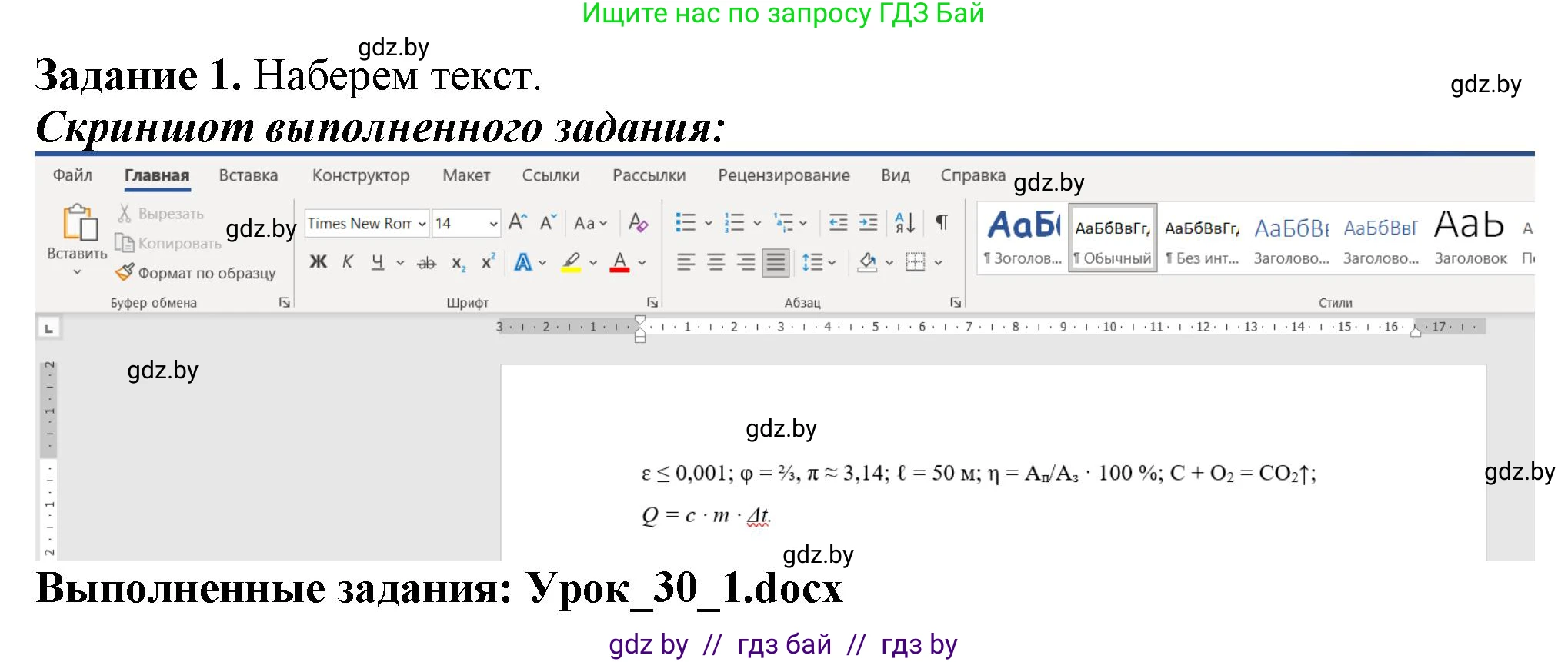
Task: Toggle italic formatting (К)
Action: tap(348, 262)
